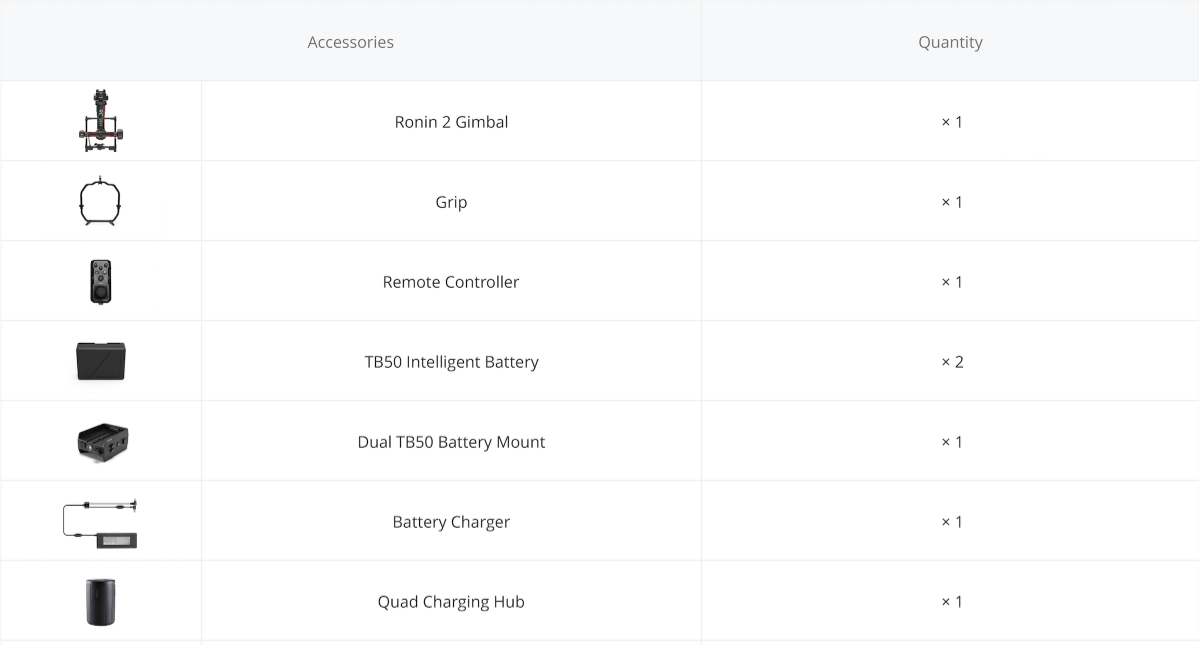Click the Remote Controller image
Viewport: 1199px width, 645px height.
click(100, 281)
